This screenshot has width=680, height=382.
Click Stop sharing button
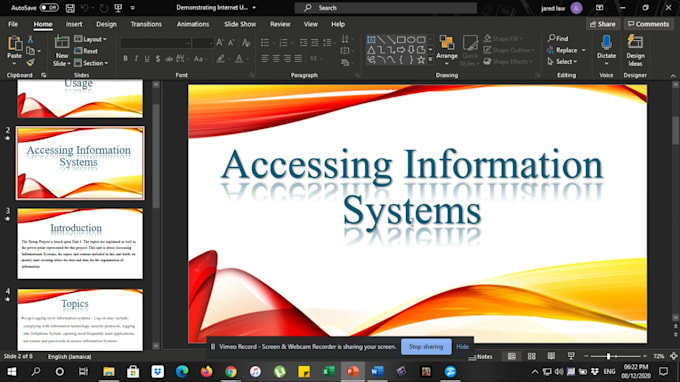coord(426,347)
